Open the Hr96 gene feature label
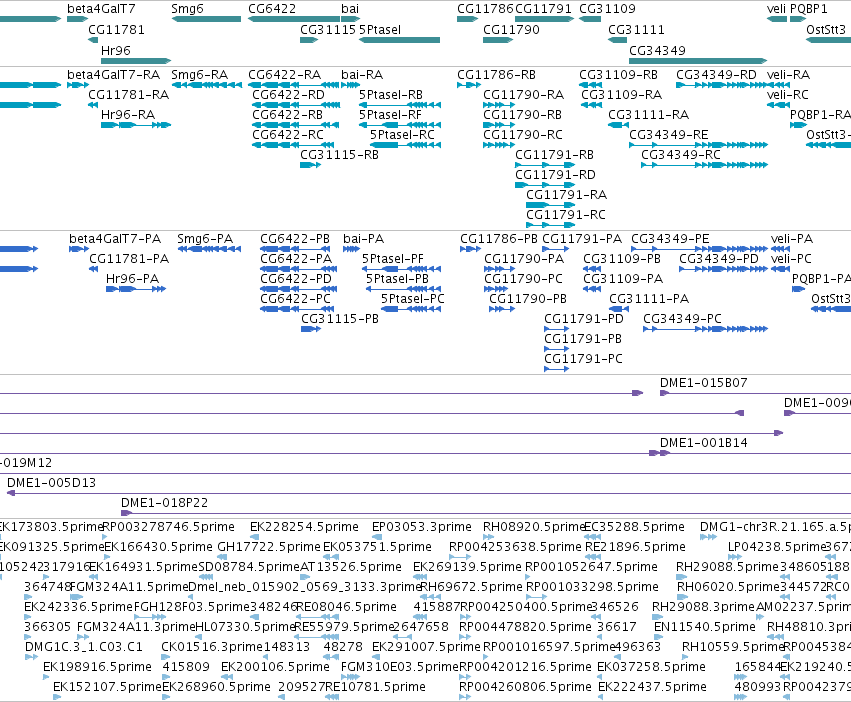Viewport: 851px width, 702px height. coord(116,50)
